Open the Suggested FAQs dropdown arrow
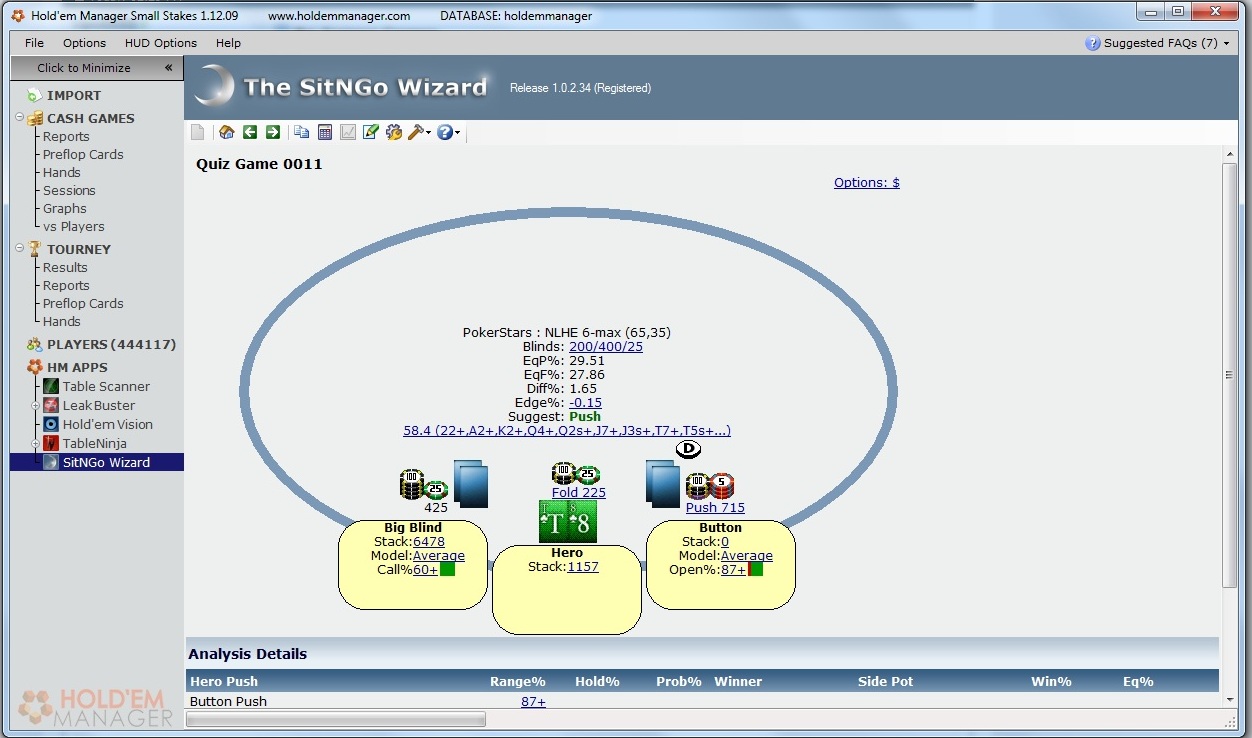The image size is (1252, 738). tap(1227, 44)
